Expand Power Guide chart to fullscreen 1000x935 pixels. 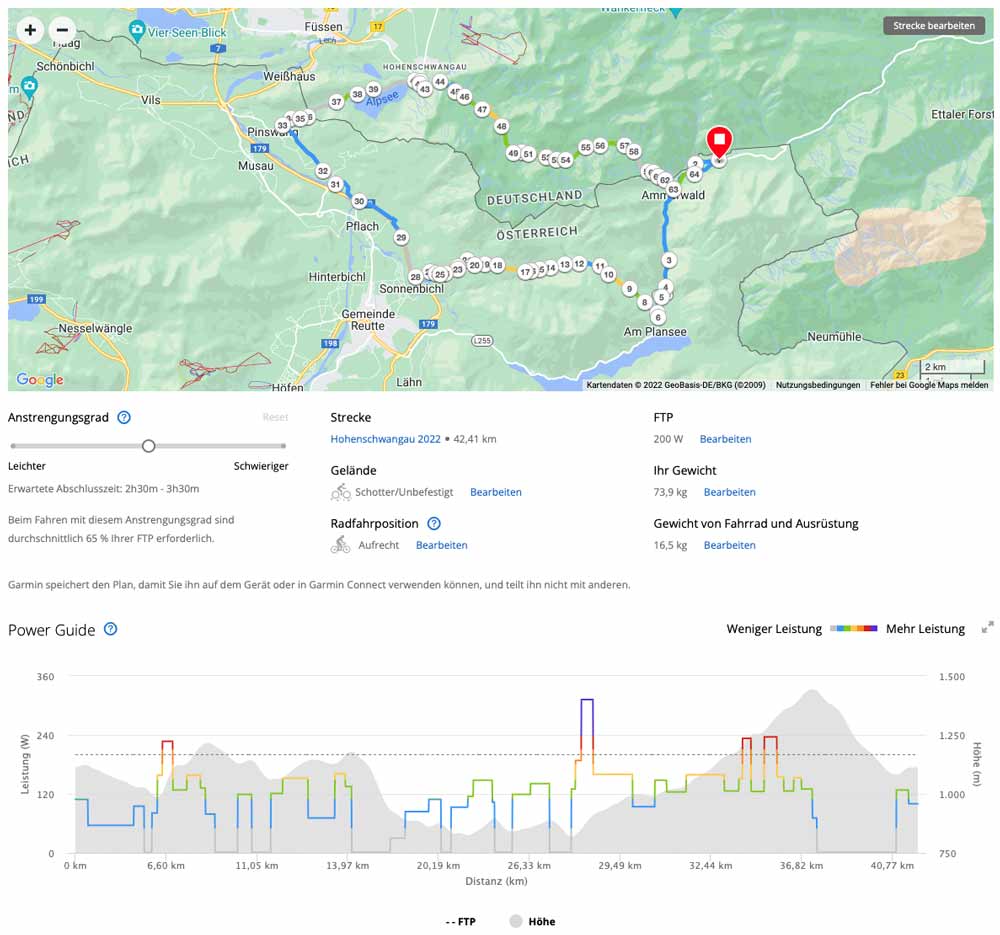[x=987, y=628]
